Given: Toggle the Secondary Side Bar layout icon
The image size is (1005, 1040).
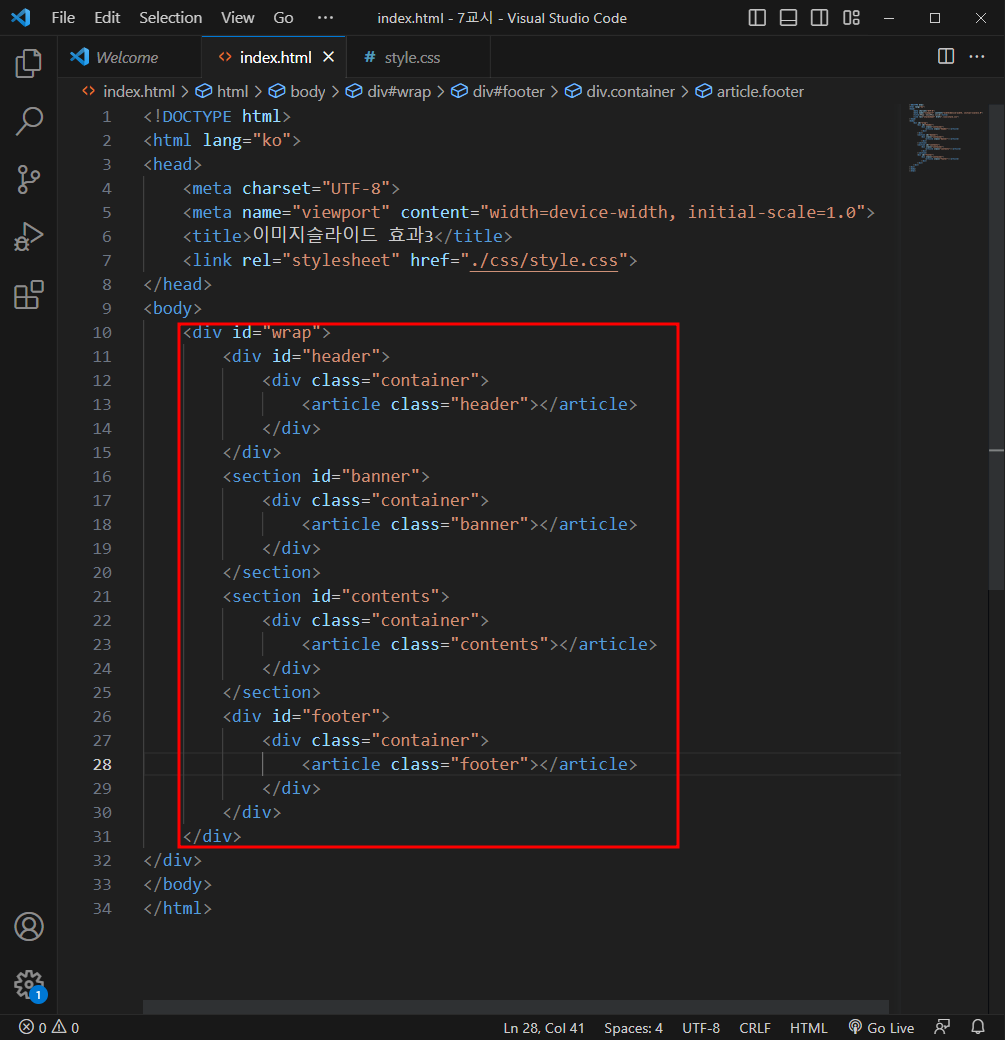Looking at the screenshot, I should pyautogui.click(x=819, y=18).
